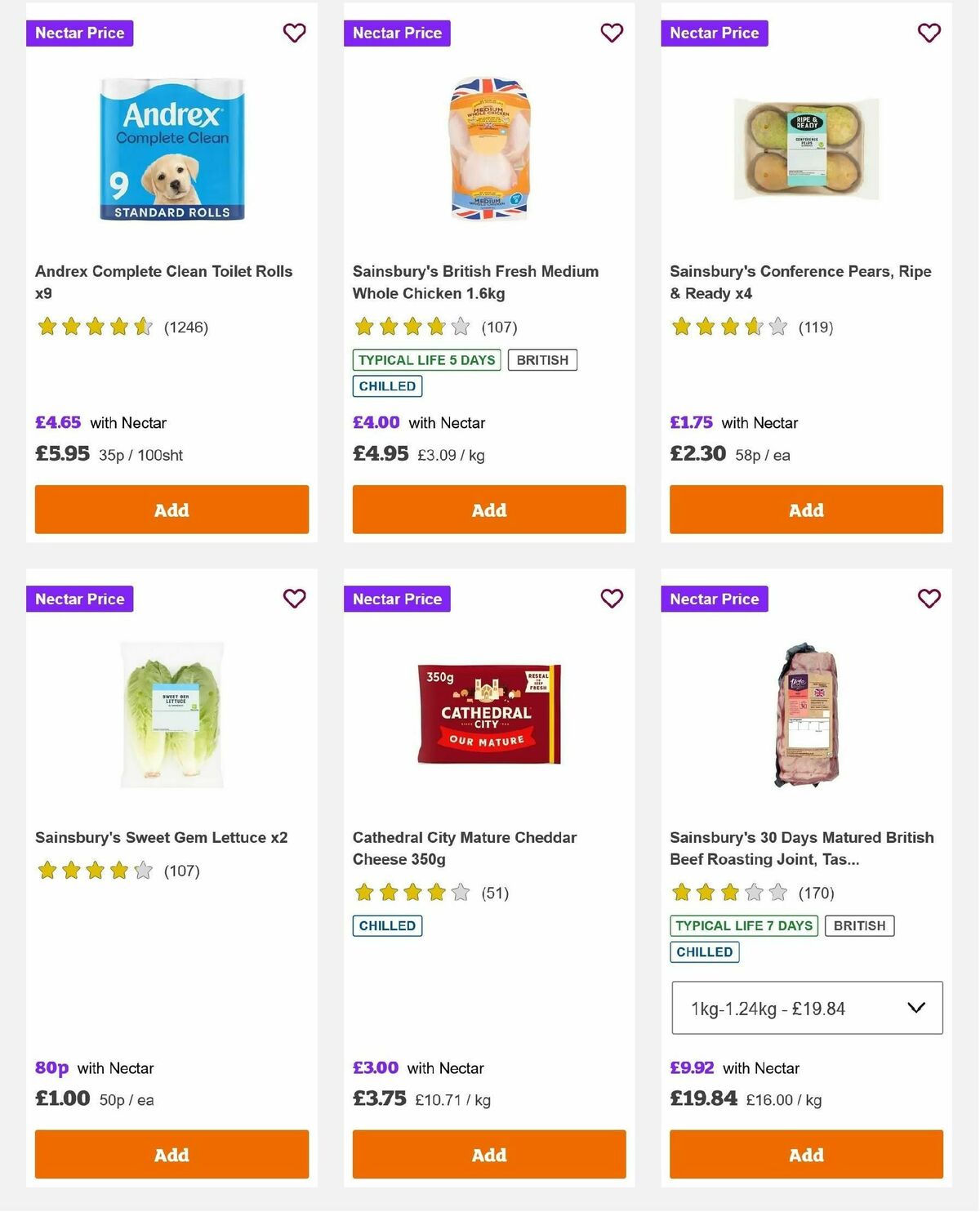Click the heart icon on Andrex Toilet Rolls
The height and width of the screenshot is (1212, 980).
pyautogui.click(x=294, y=33)
